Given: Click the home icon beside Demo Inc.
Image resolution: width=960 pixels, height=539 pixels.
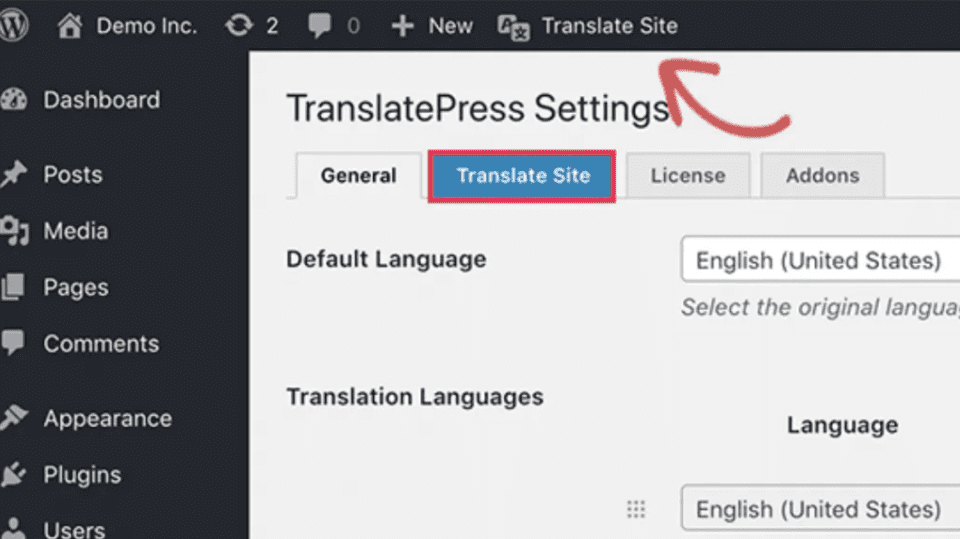Looking at the screenshot, I should pyautogui.click(x=70, y=26).
